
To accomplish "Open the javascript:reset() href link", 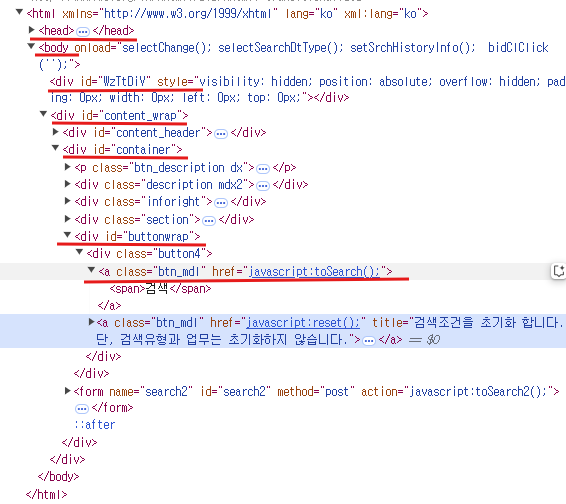I will click(303, 323).
